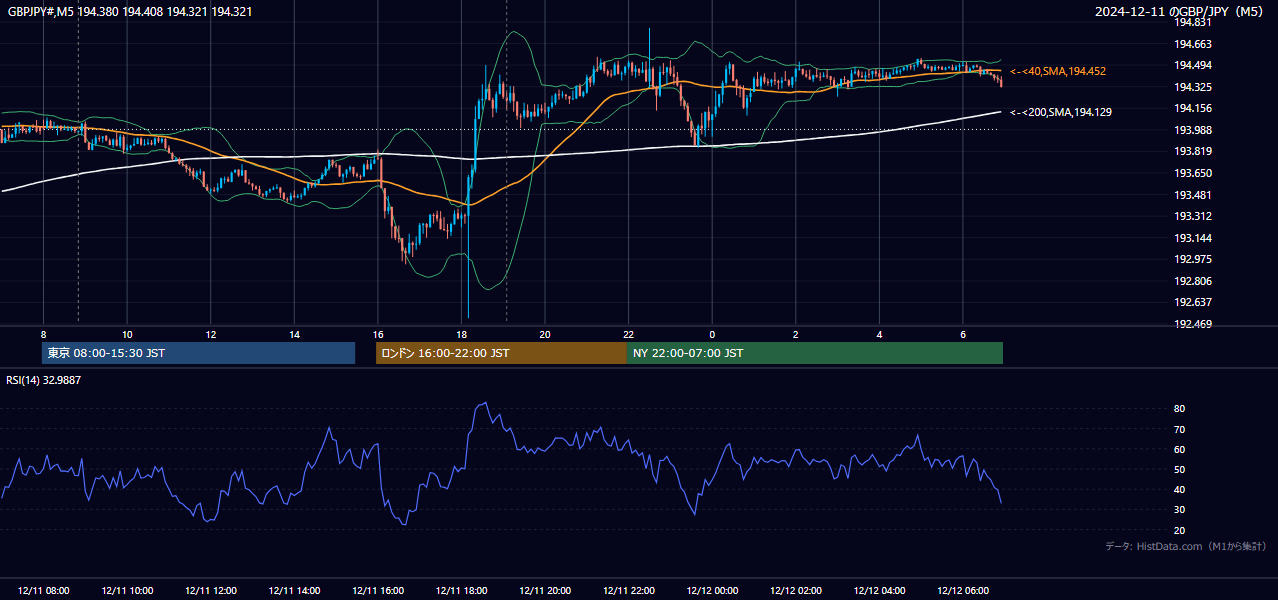
Task: Click the hour label 6 under the chart
Action: (x=963, y=334)
